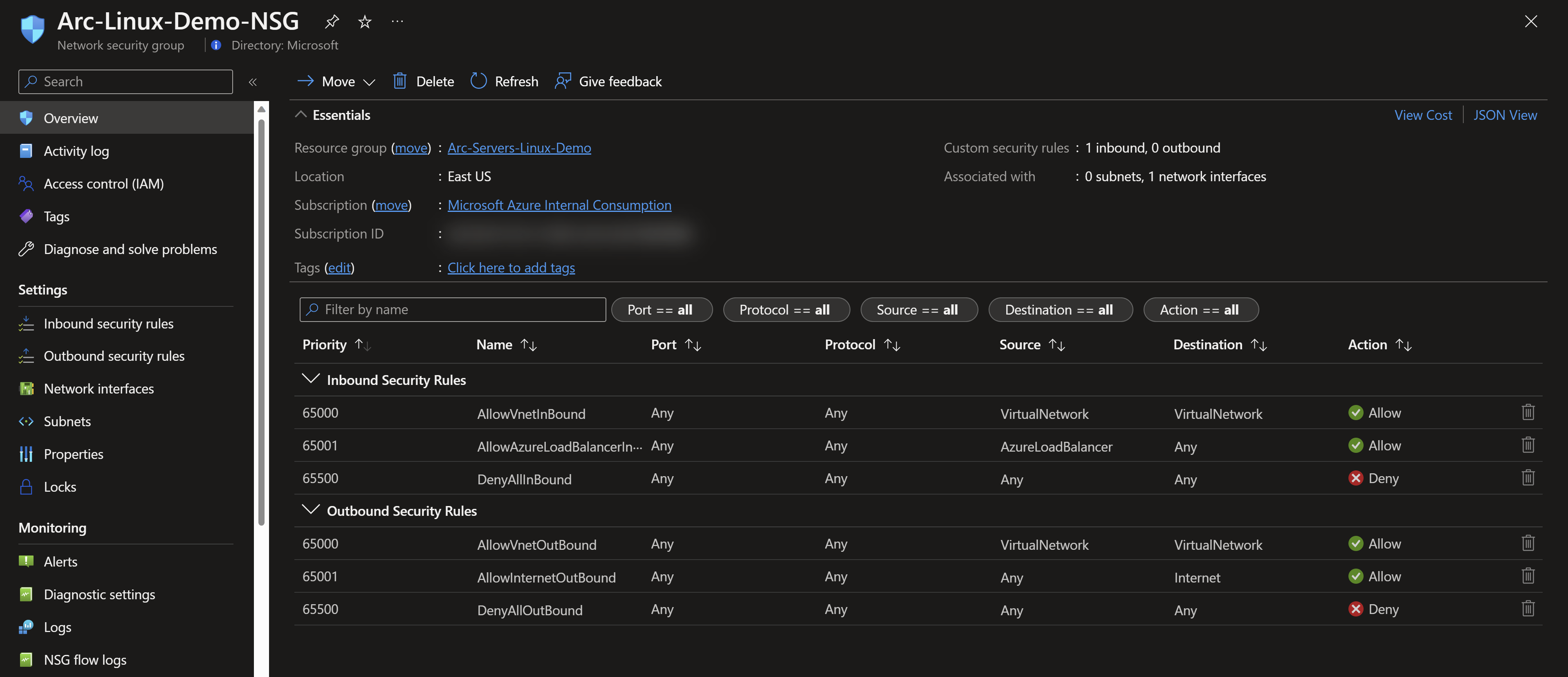Collapse the Inbound Security Rules group
The image size is (1568, 677).
tap(310, 379)
